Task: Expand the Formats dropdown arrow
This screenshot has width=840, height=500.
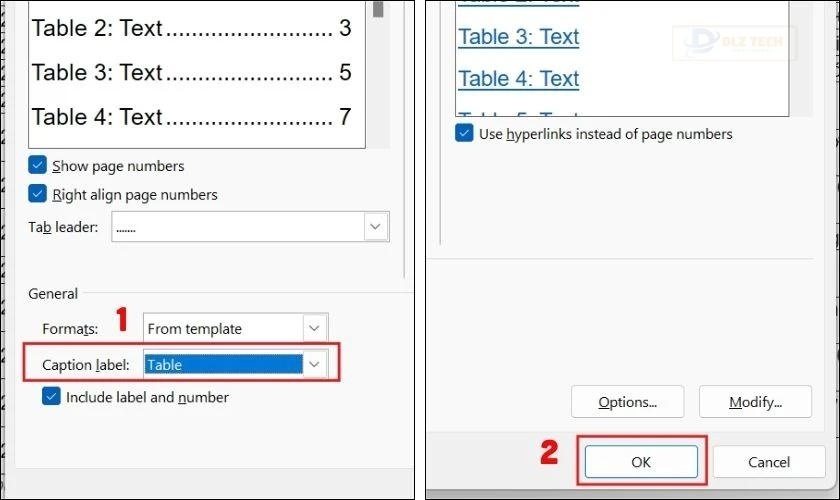Action: (314, 328)
